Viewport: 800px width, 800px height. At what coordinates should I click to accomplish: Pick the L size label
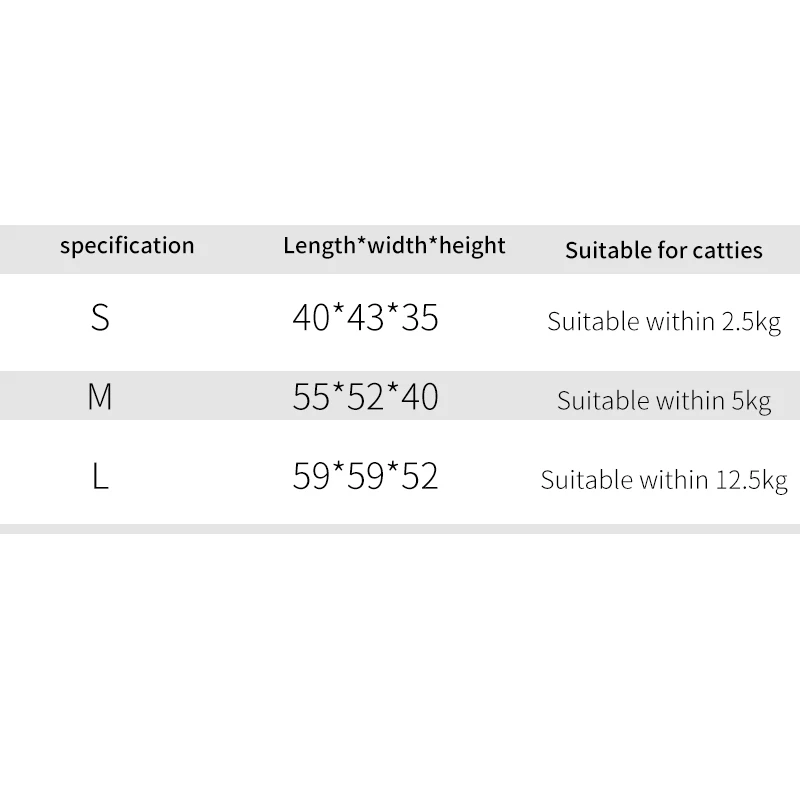pos(100,477)
